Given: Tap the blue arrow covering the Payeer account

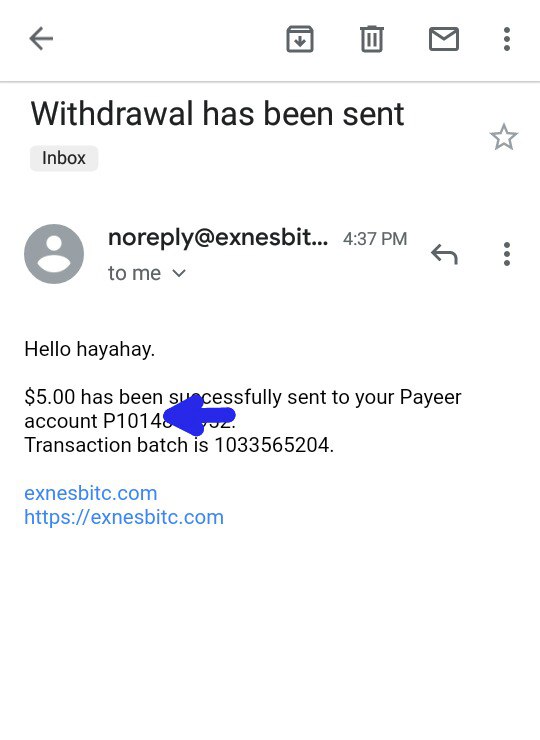Looking at the screenshot, I should coord(199,415).
